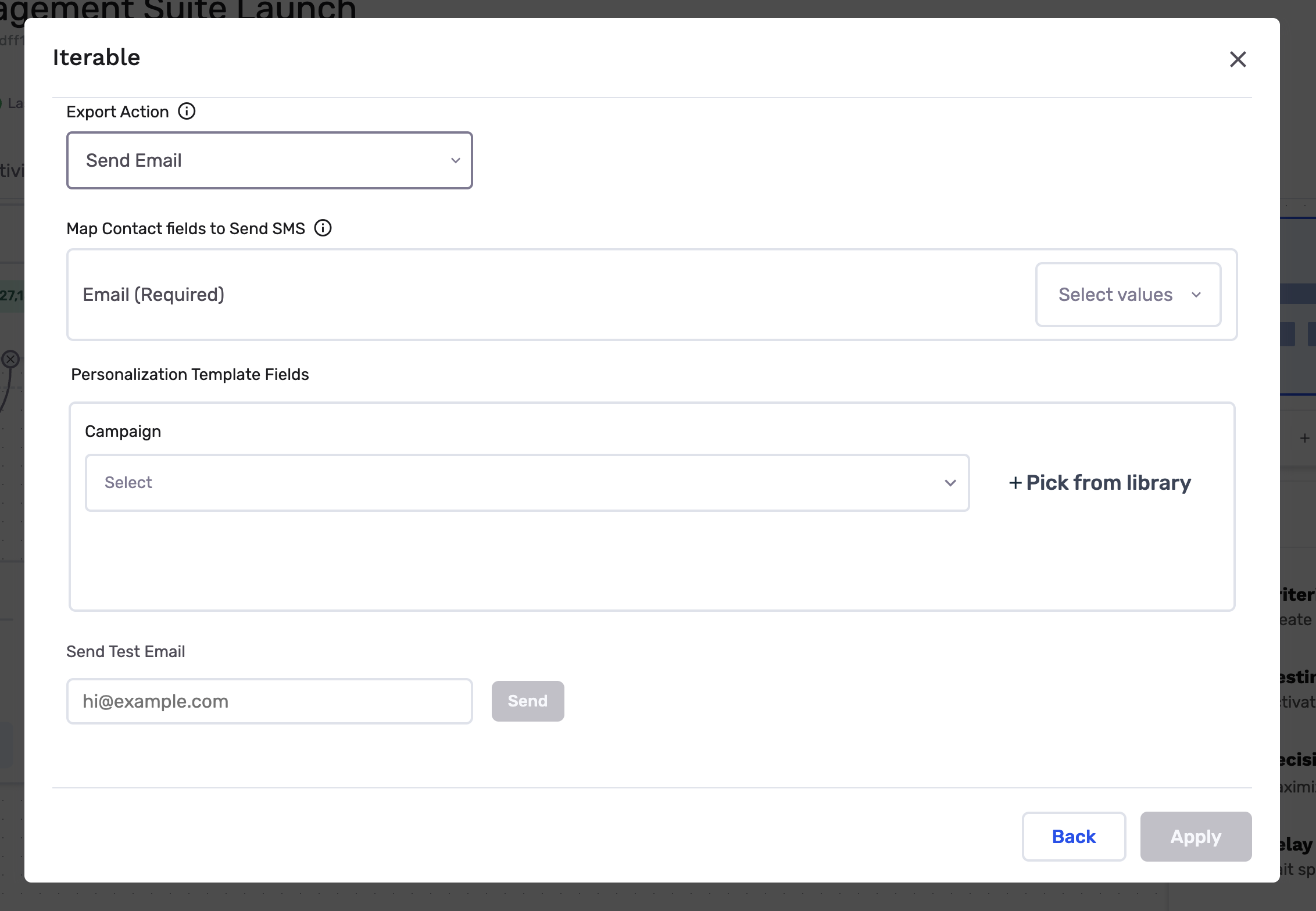The height and width of the screenshot is (911, 1316).
Task: Open Select values dropdown for Email
Action: click(x=1128, y=295)
